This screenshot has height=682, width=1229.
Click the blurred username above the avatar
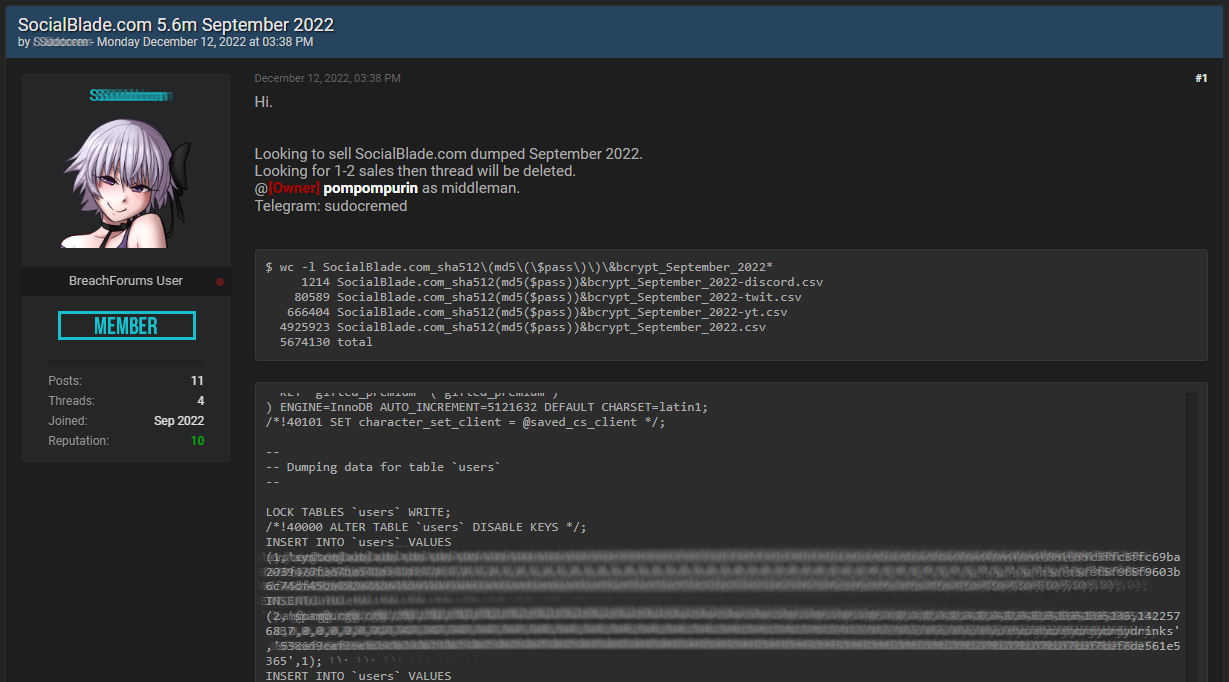130,96
